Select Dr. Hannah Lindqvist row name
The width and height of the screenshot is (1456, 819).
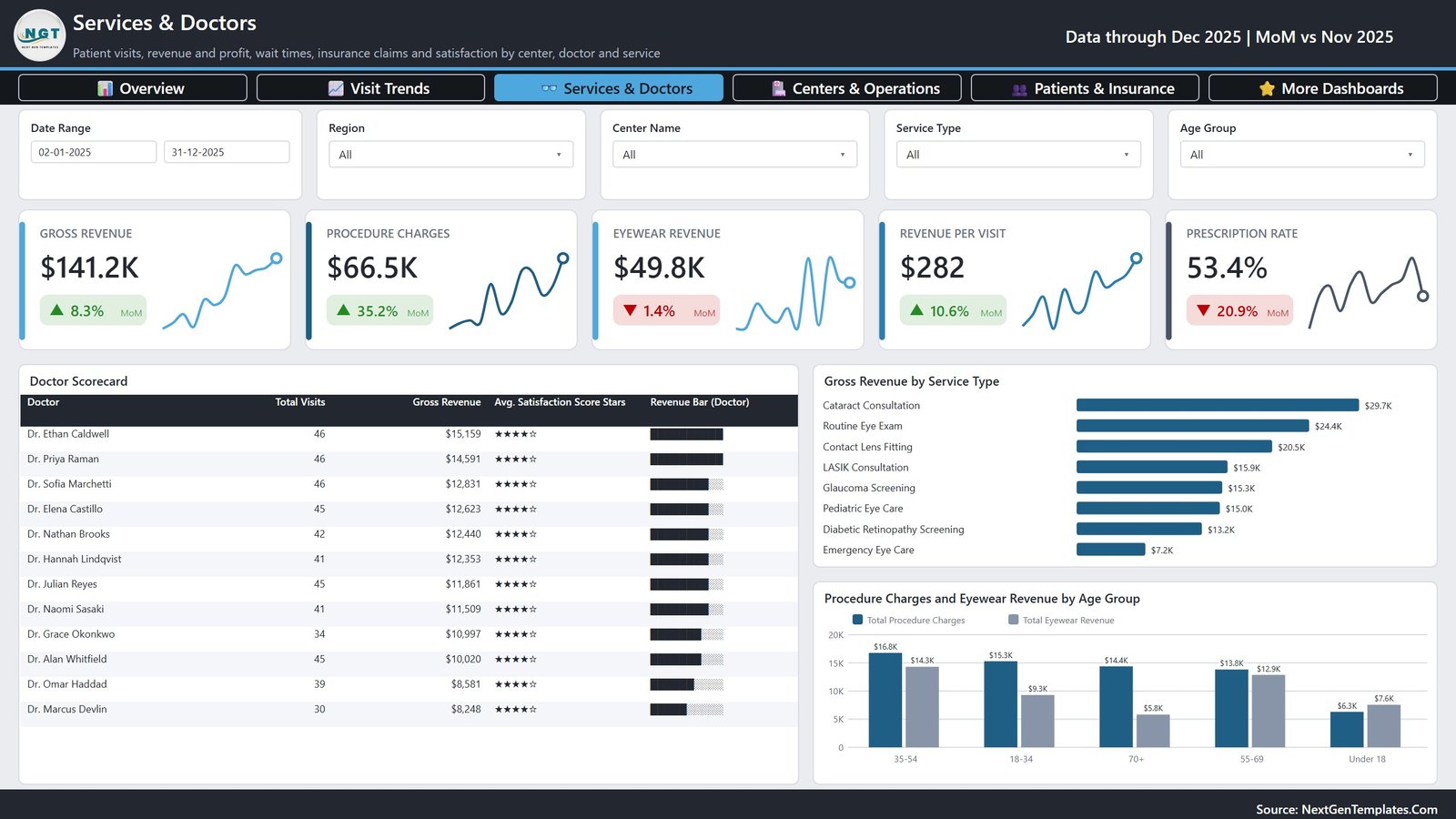pos(74,560)
